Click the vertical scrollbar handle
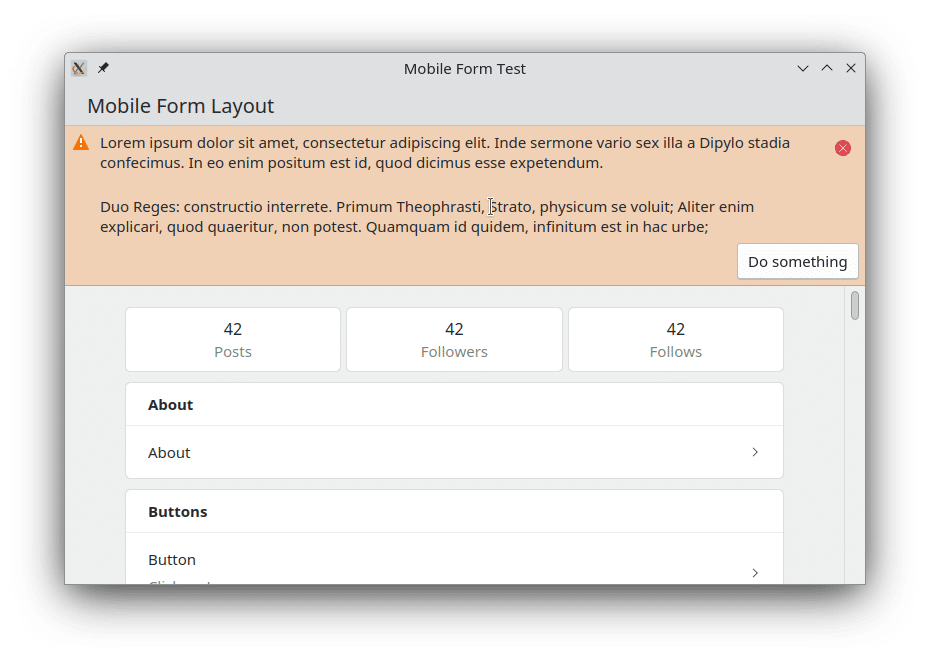 [855, 306]
